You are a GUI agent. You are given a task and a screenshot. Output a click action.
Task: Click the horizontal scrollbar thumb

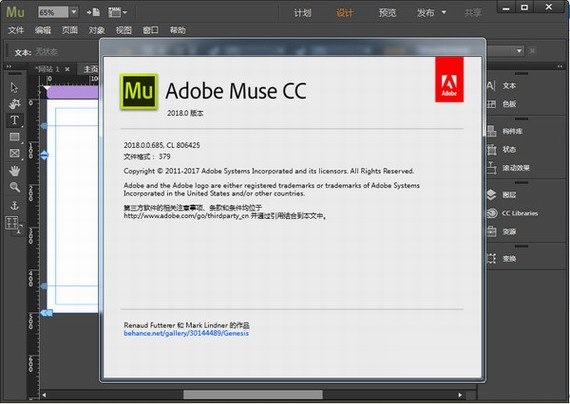[253, 395]
